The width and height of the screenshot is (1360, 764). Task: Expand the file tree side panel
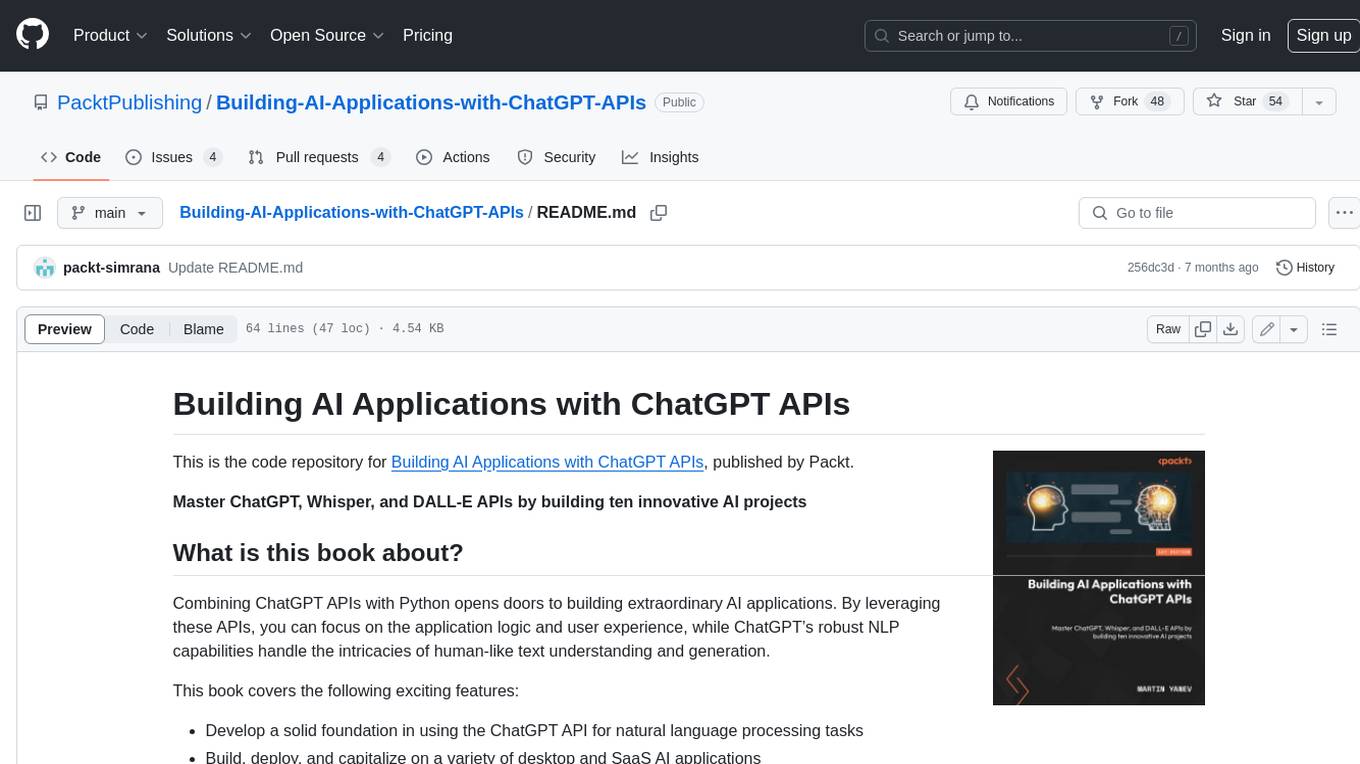pyautogui.click(x=32, y=213)
